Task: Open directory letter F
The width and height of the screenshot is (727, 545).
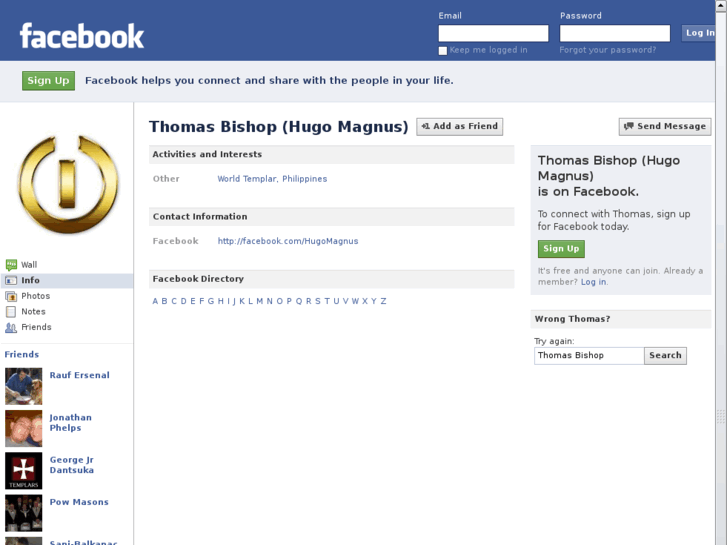Action: click(202, 301)
